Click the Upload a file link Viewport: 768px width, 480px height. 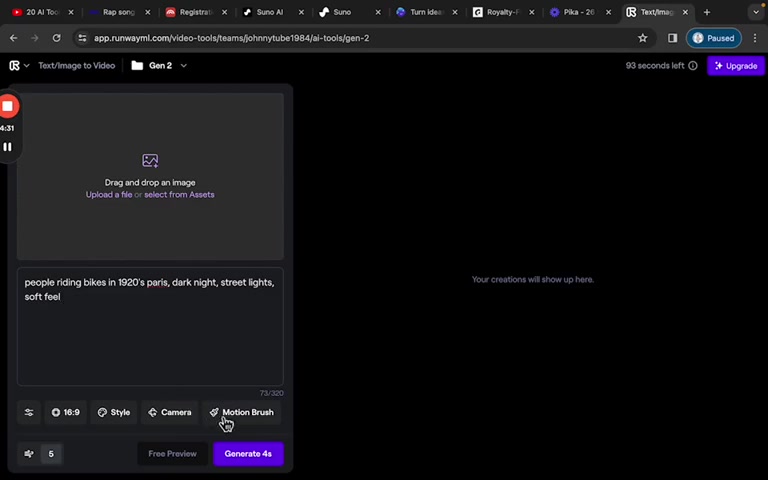coord(109,194)
